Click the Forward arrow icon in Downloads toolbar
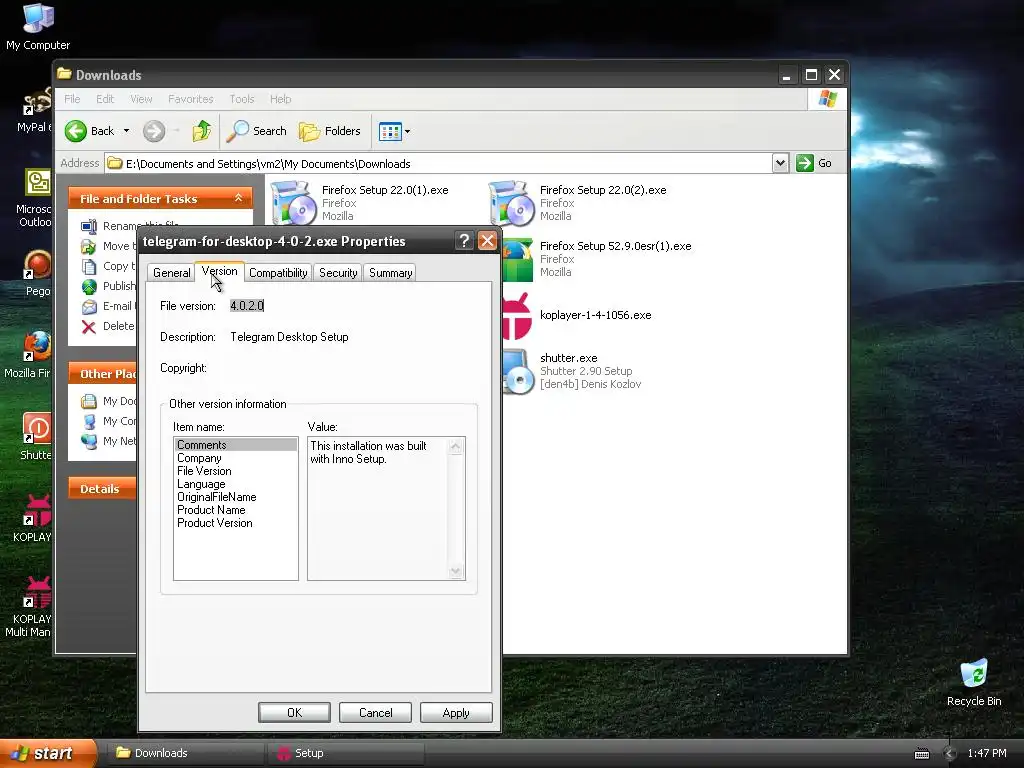1024x768 pixels. [x=154, y=131]
